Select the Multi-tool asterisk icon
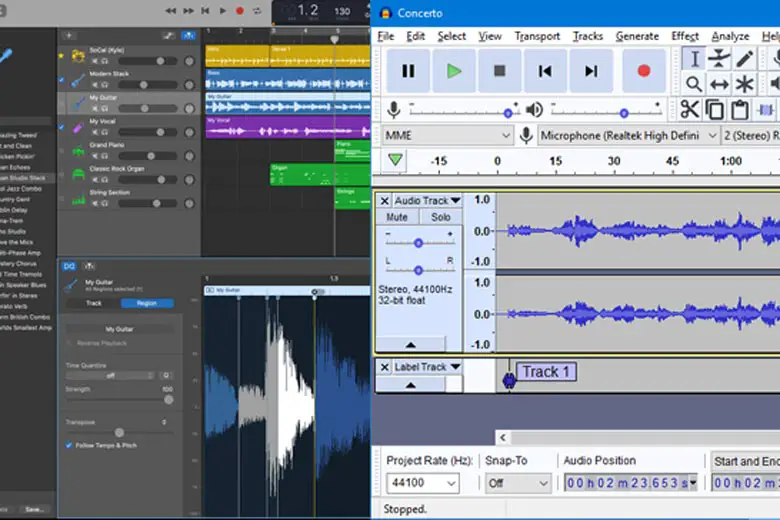The height and width of the screenshot is (520, 780). [x=745, y=84]
